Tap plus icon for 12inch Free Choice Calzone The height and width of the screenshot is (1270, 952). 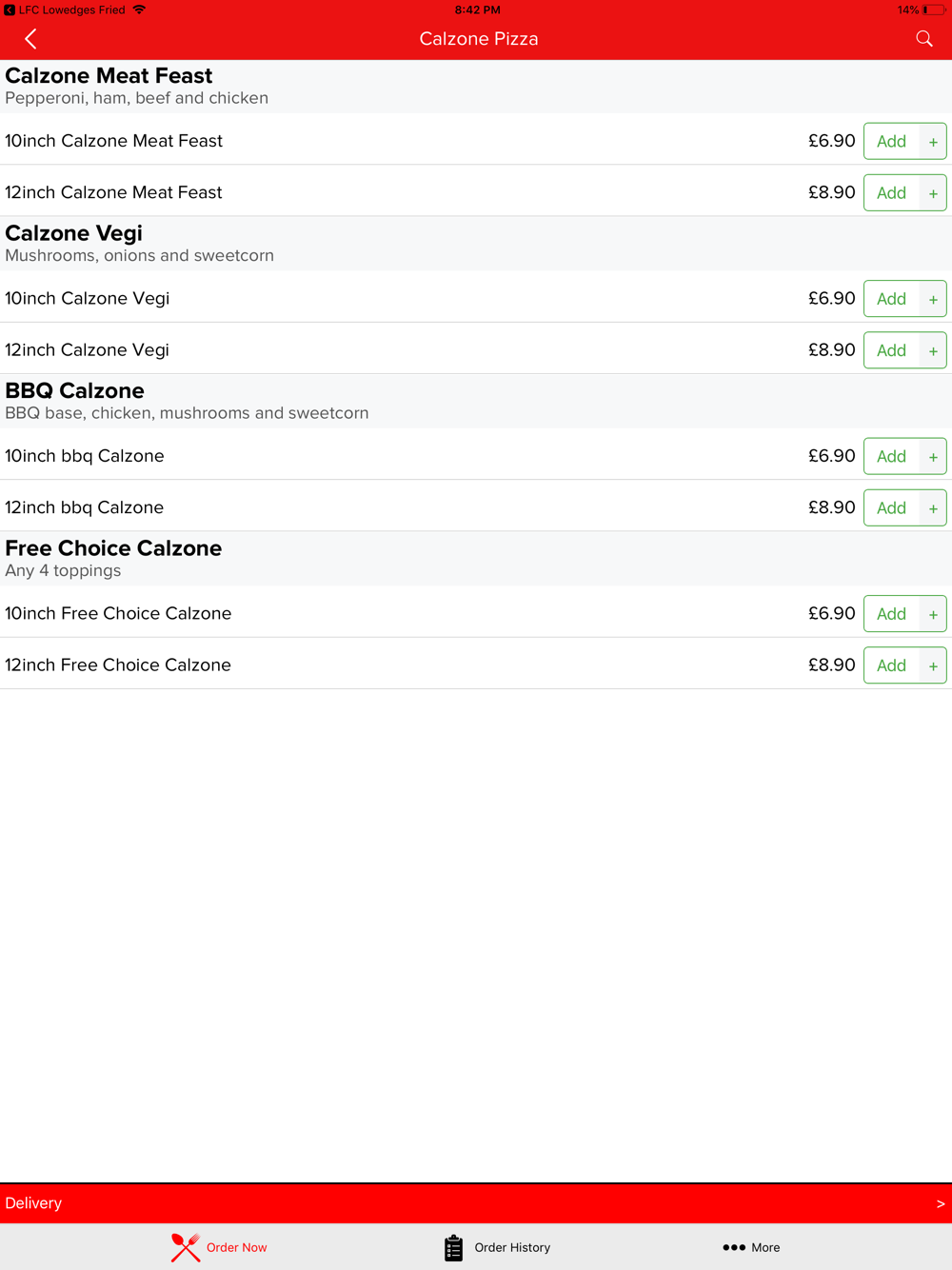point(933,666)
